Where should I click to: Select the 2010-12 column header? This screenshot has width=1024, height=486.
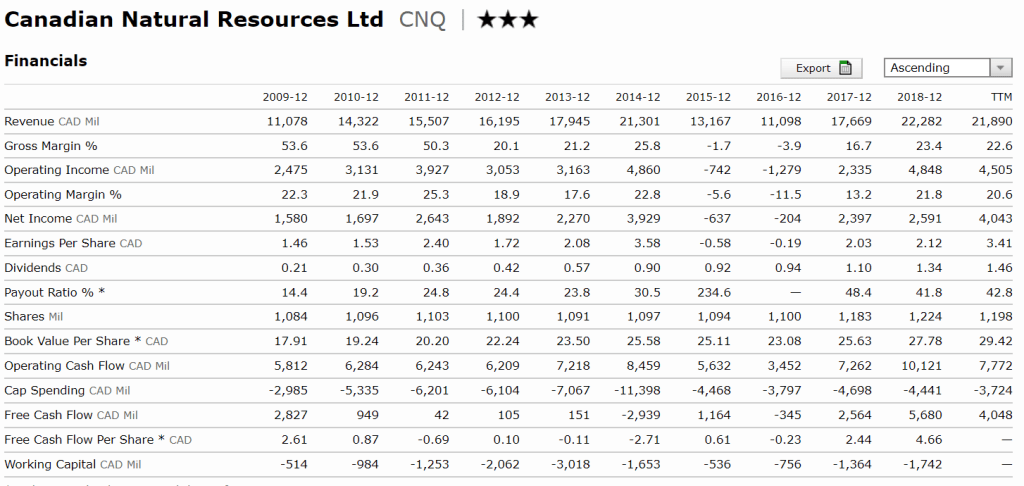coord(356,97)
